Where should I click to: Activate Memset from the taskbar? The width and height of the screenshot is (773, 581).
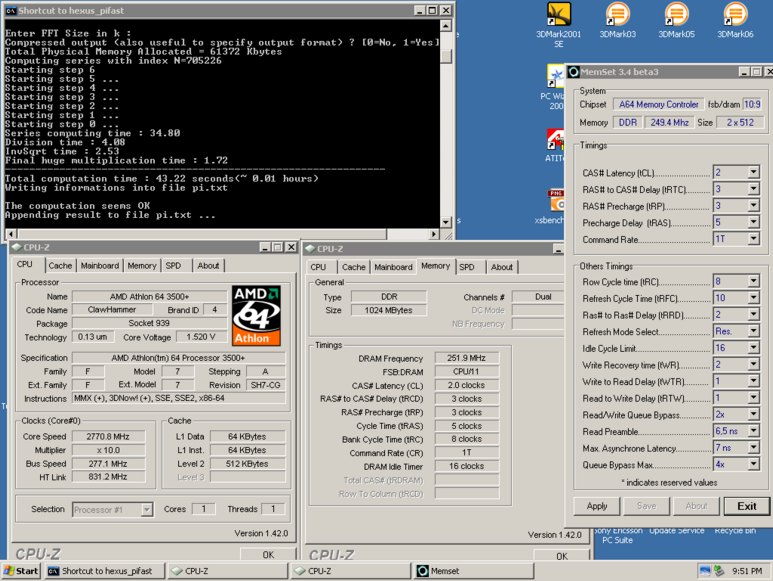pyautogui.click(x=474, y=571)
